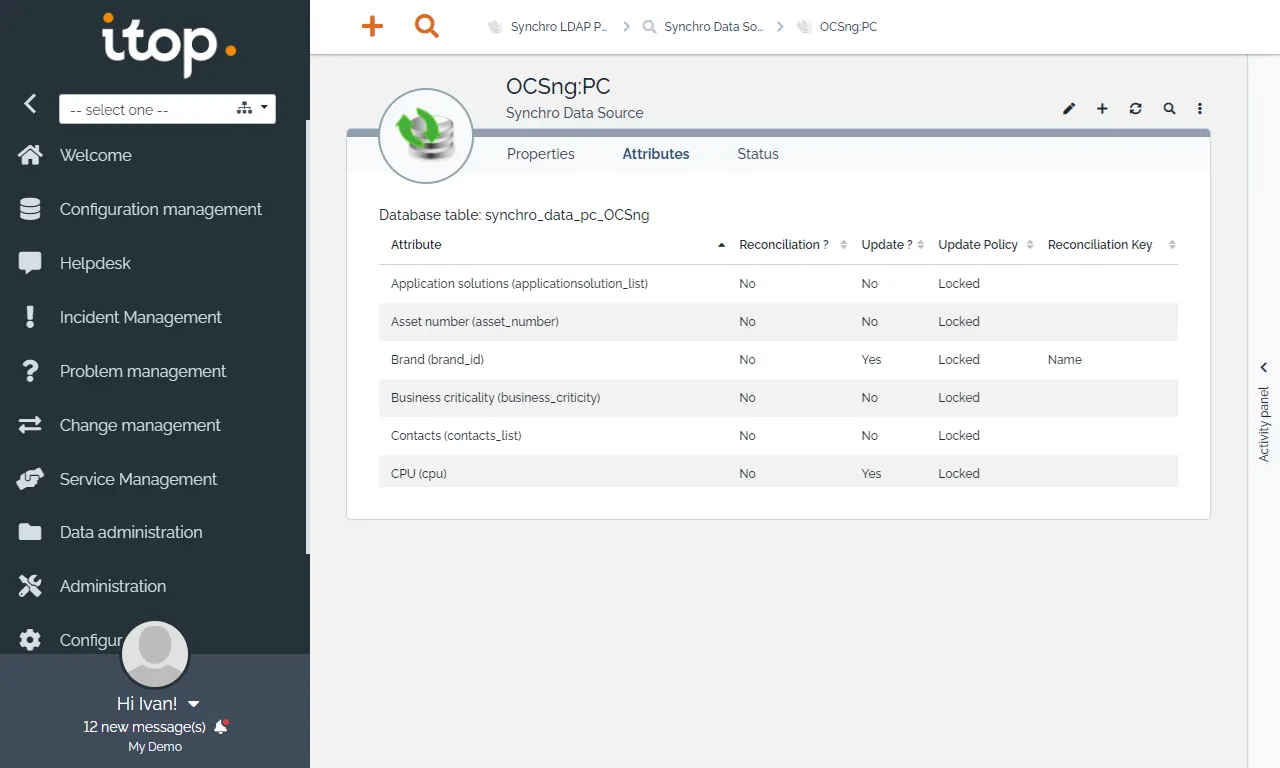Click the Application solutions attribute row

point(778,284)
